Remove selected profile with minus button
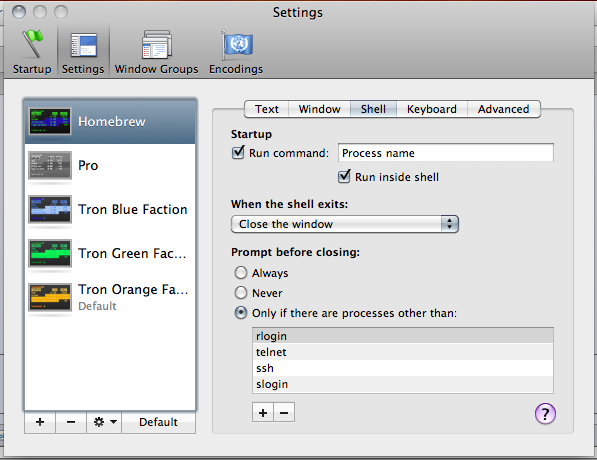This screenshot has height=460, width=597. click(71, 422)
